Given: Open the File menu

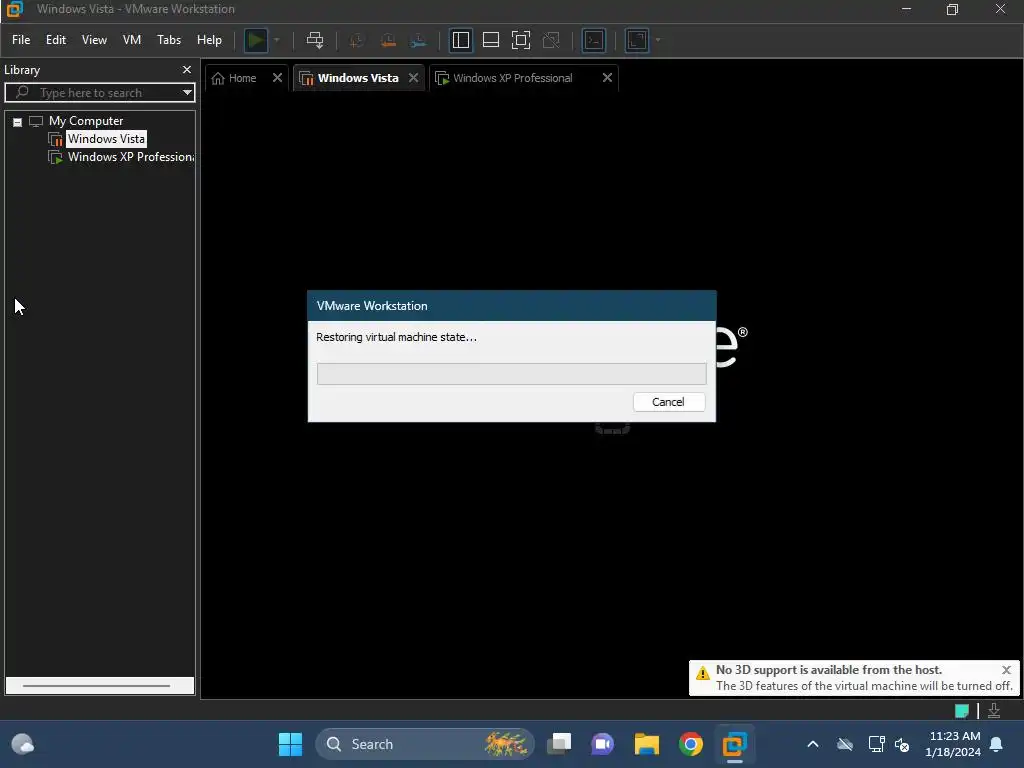Looking at the screenshot, I should [x=21, y=40].
